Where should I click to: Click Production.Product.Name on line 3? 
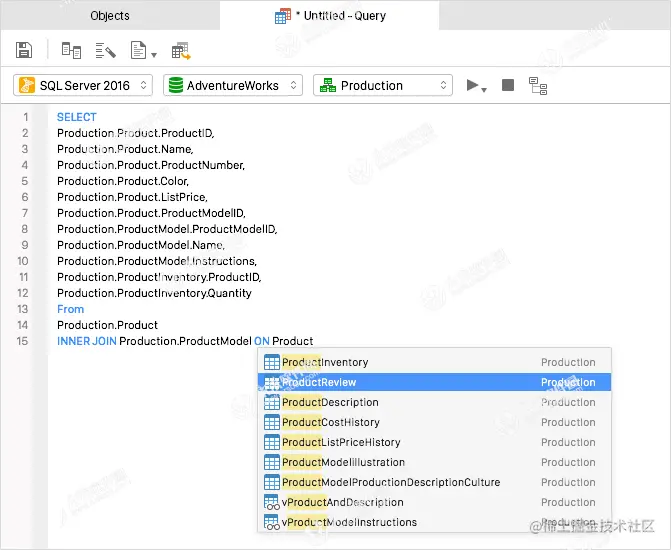point(125,149)
